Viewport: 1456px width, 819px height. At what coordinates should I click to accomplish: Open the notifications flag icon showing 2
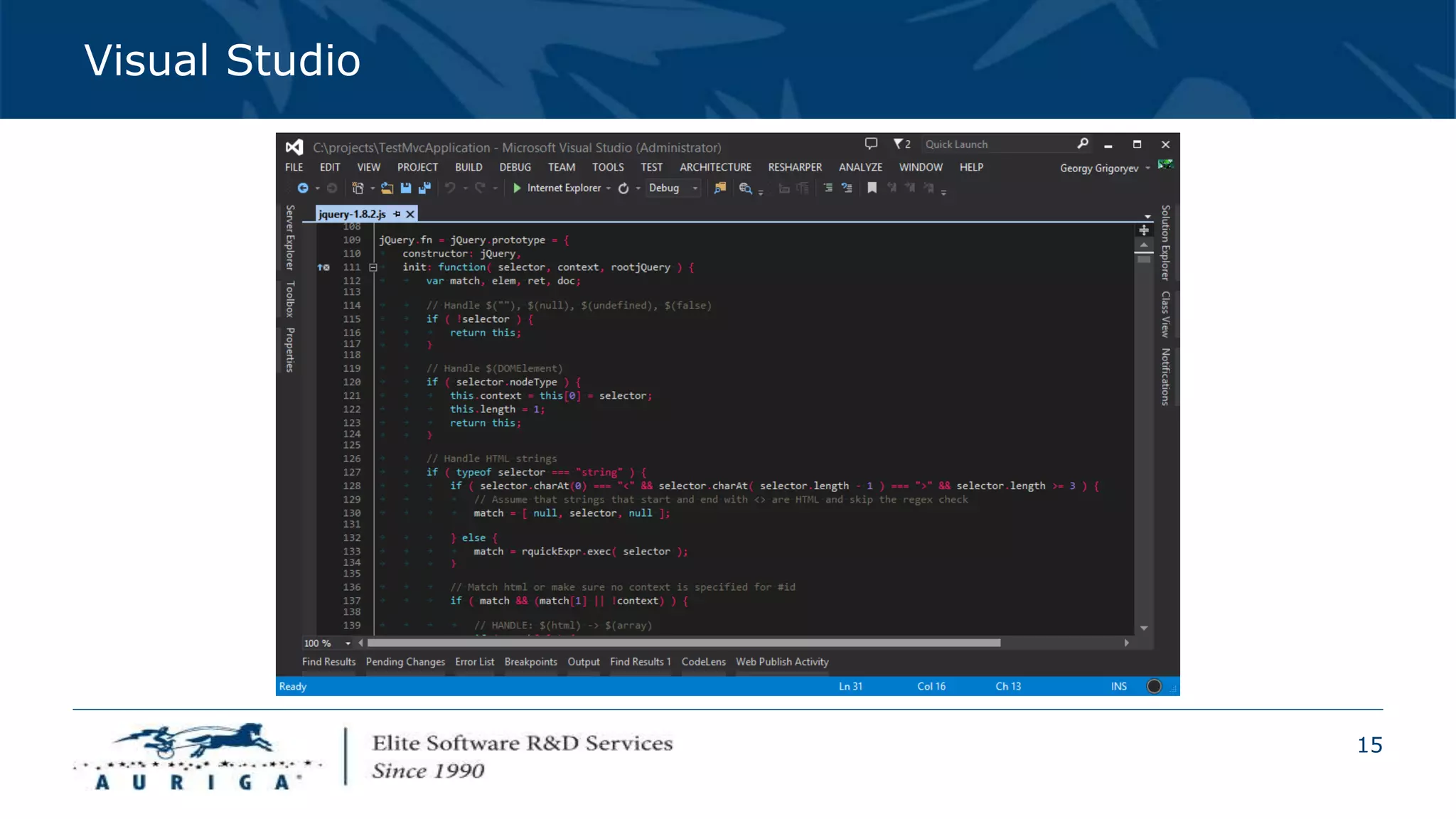click(x=901, y=144)
